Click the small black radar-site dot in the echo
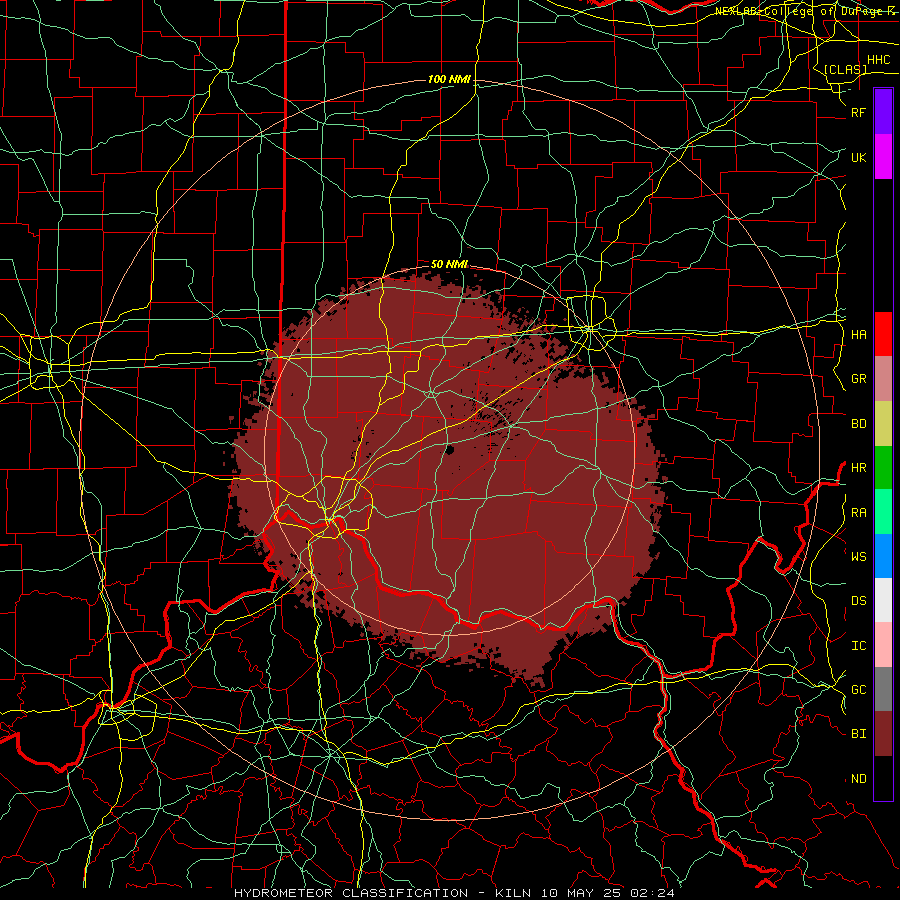Viewport: 900px width, 900px height. click(450, 449)
